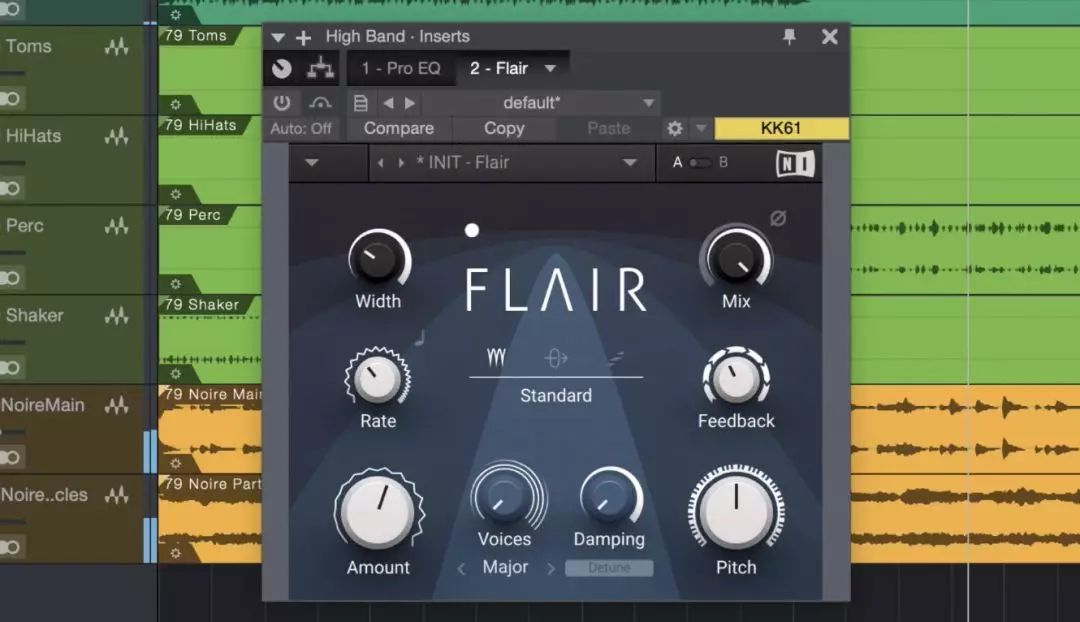
Task: Click the KK61 control link field
Action: (x=781, y=128)
